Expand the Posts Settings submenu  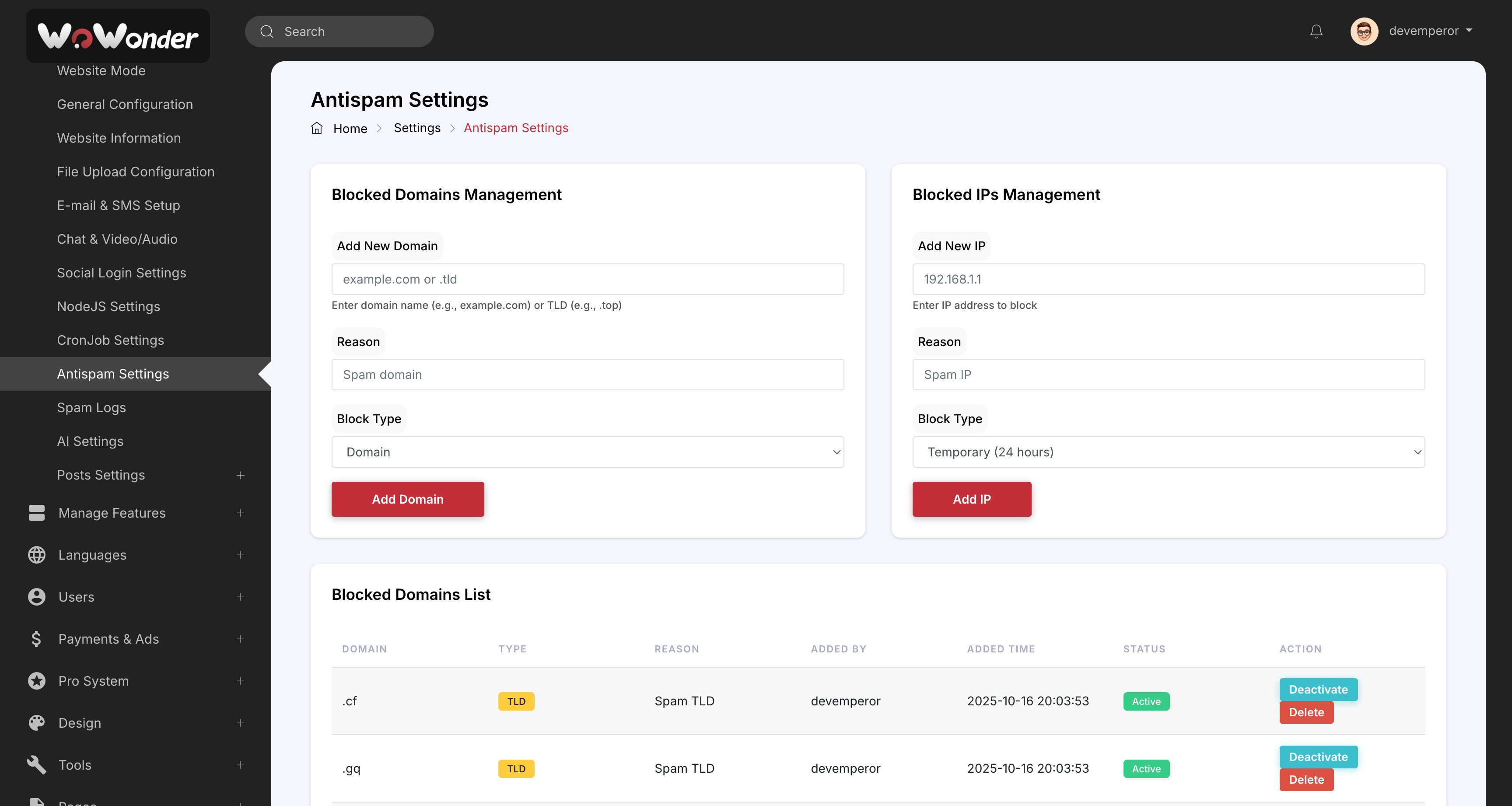pos(240,475)
